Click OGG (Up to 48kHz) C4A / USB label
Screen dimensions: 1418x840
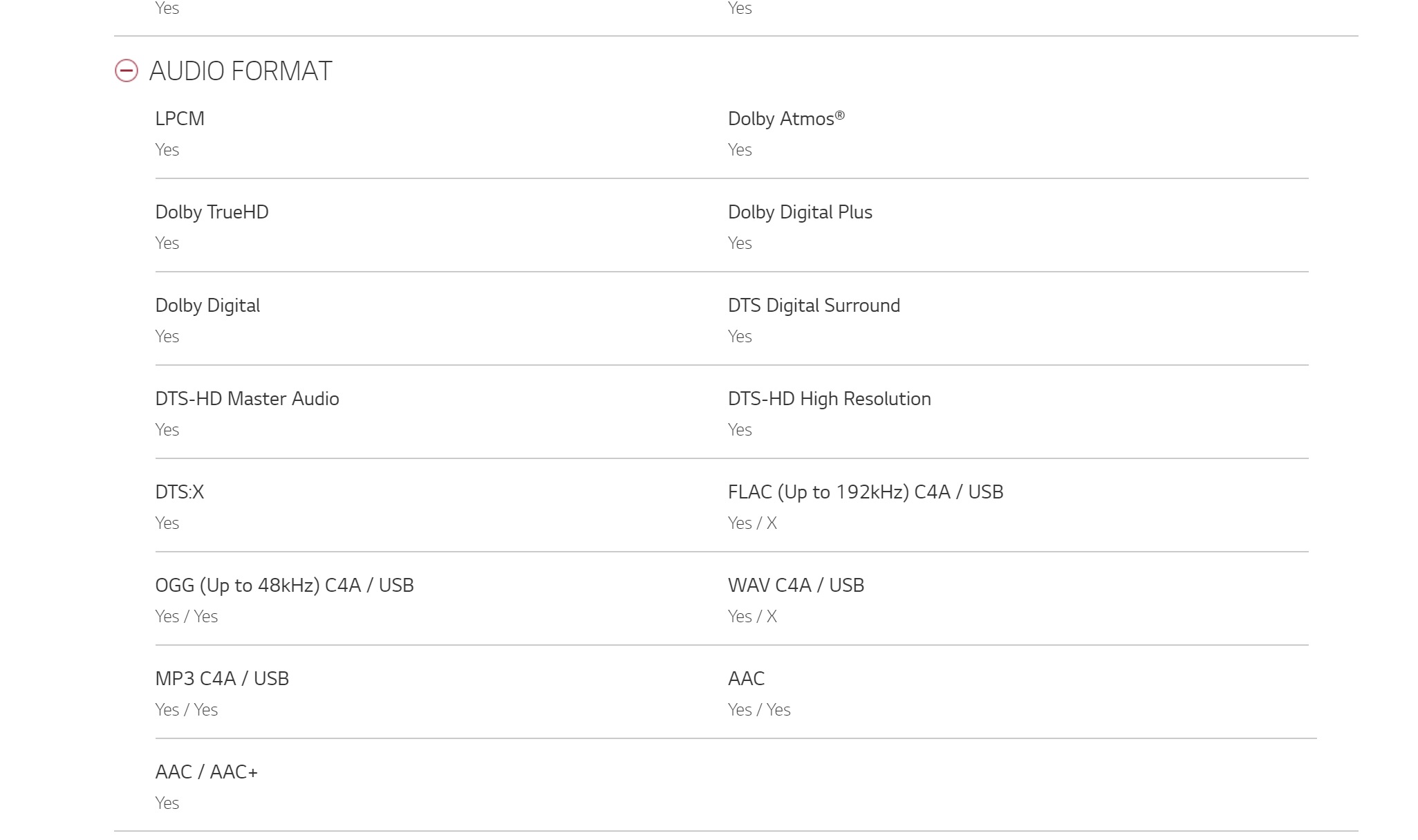tap(284, 586)
